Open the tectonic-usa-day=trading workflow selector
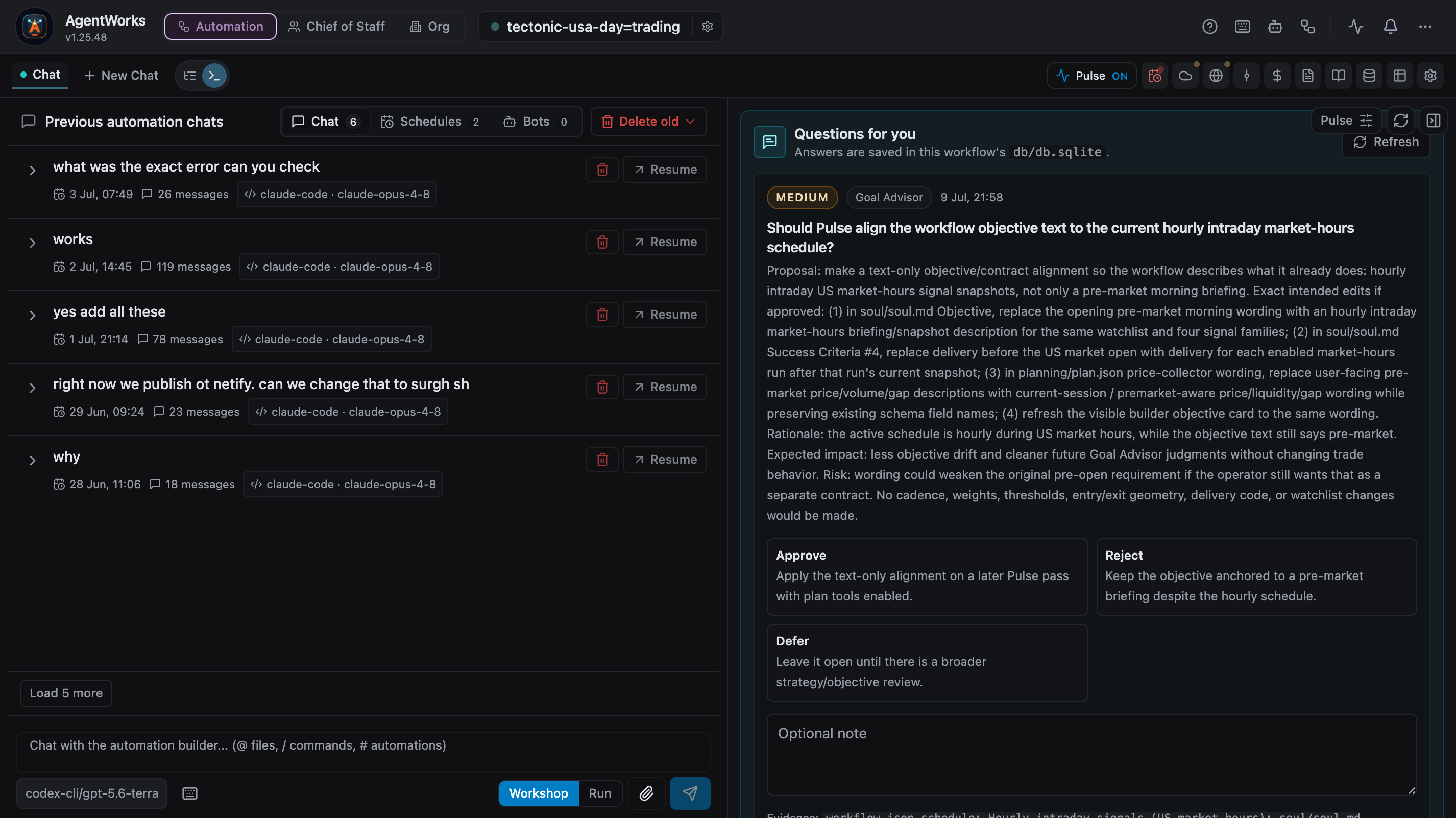Screen dimensions: 1456x818 coord(586,27)
